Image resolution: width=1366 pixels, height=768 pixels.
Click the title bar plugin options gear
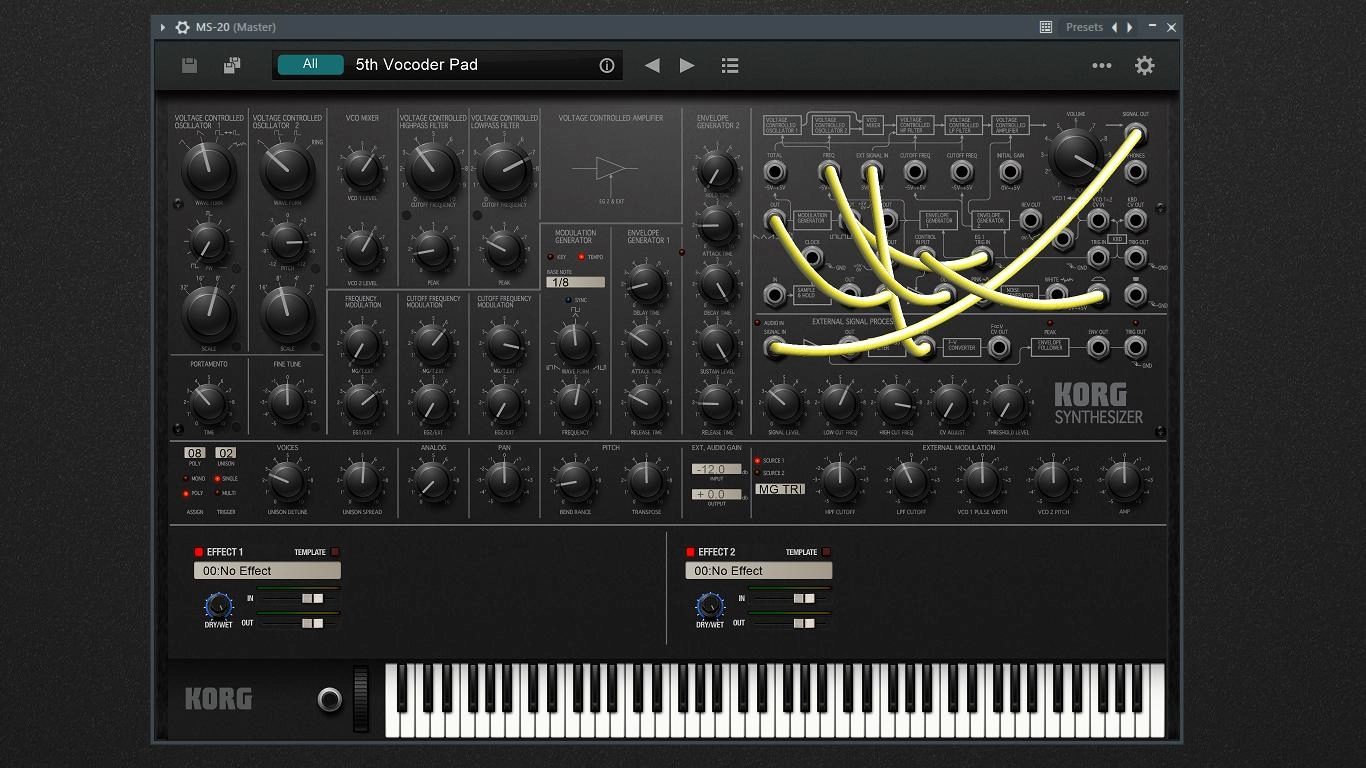tap(182, 27)
